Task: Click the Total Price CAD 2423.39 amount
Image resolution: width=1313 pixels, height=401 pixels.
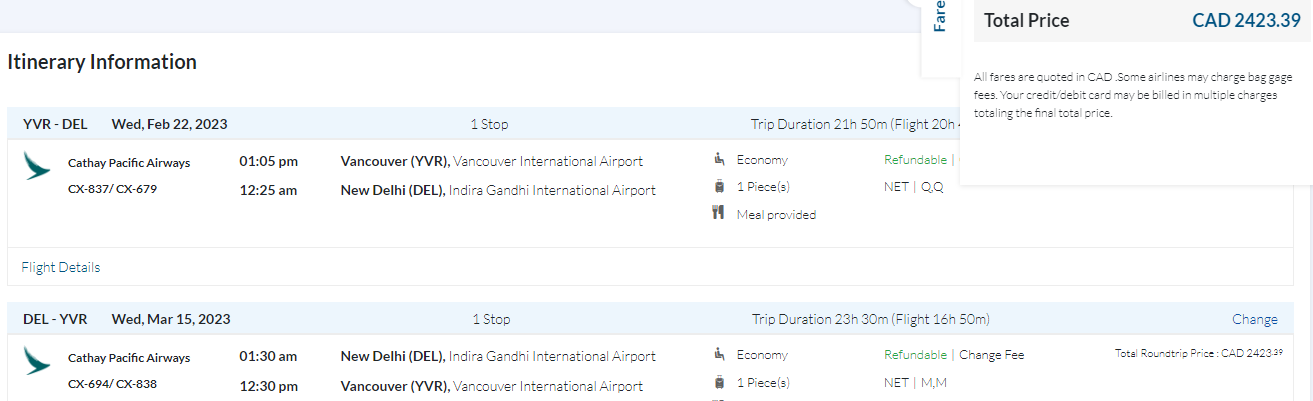Action: tap(1246, 20)
